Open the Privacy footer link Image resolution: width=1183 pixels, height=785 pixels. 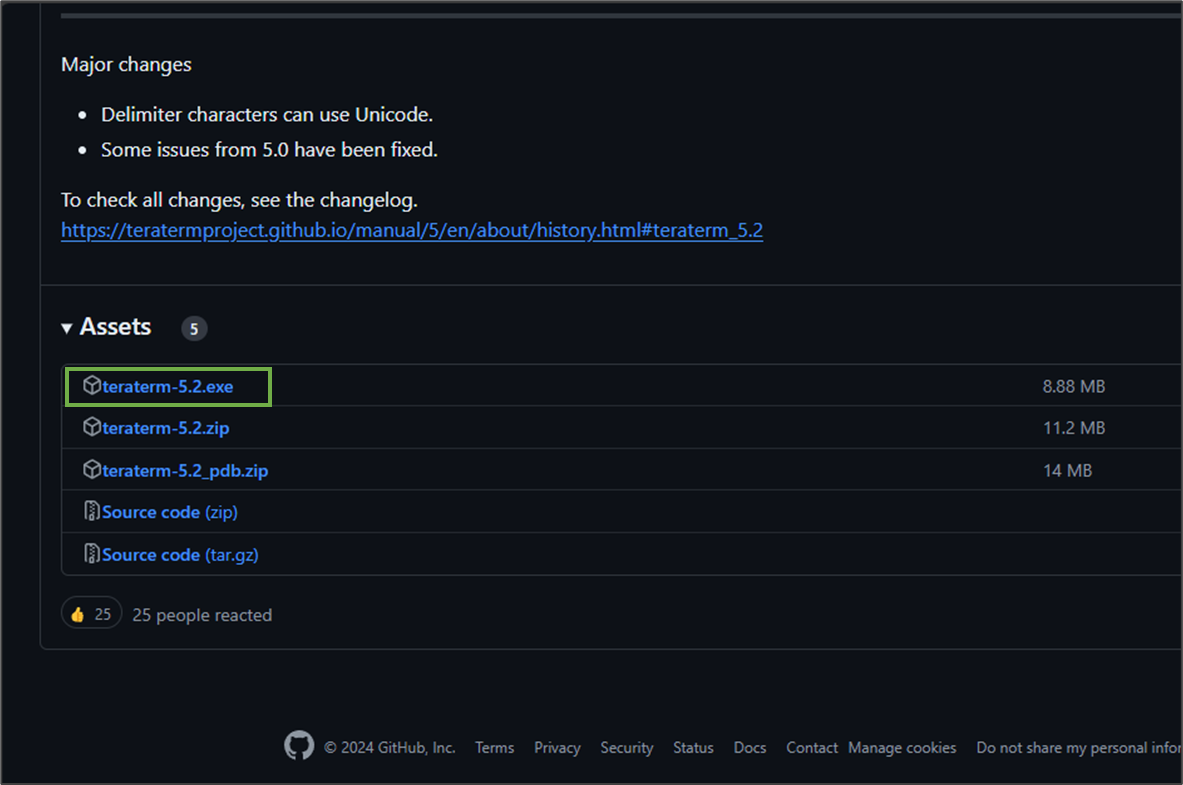coord(557,747)
